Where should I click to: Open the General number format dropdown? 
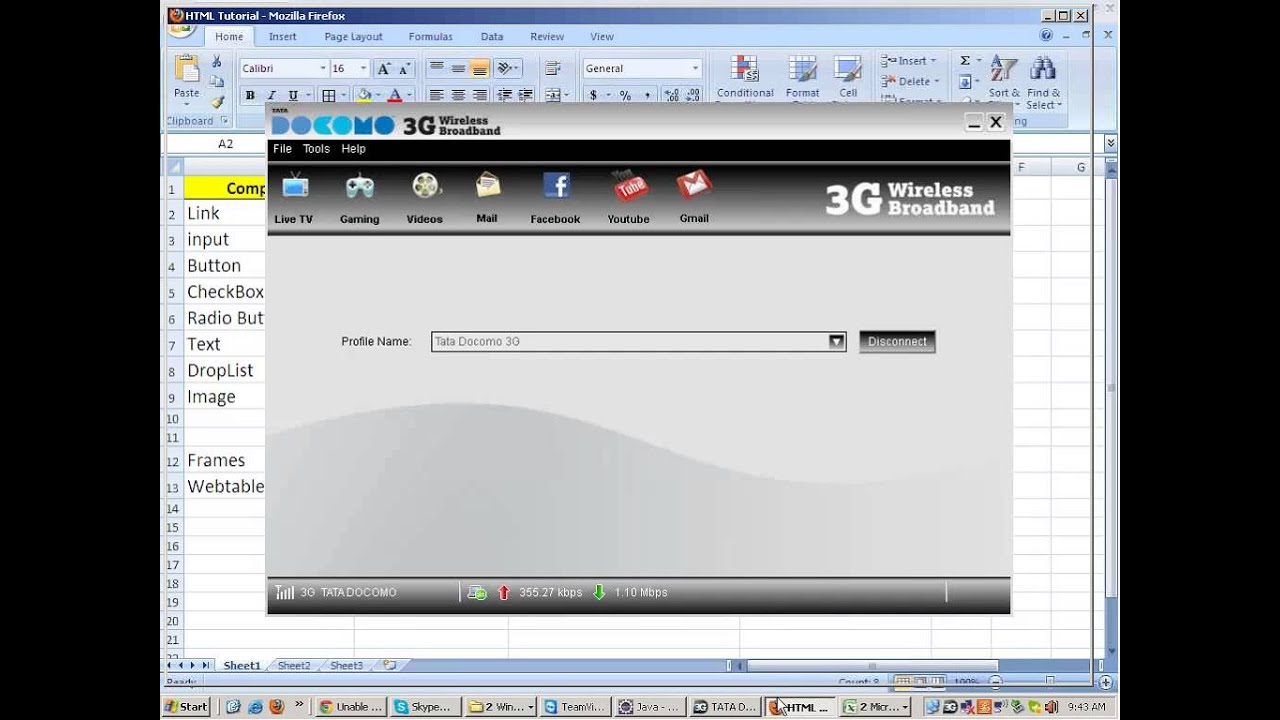pyautogui.click(x=695, y=69)
